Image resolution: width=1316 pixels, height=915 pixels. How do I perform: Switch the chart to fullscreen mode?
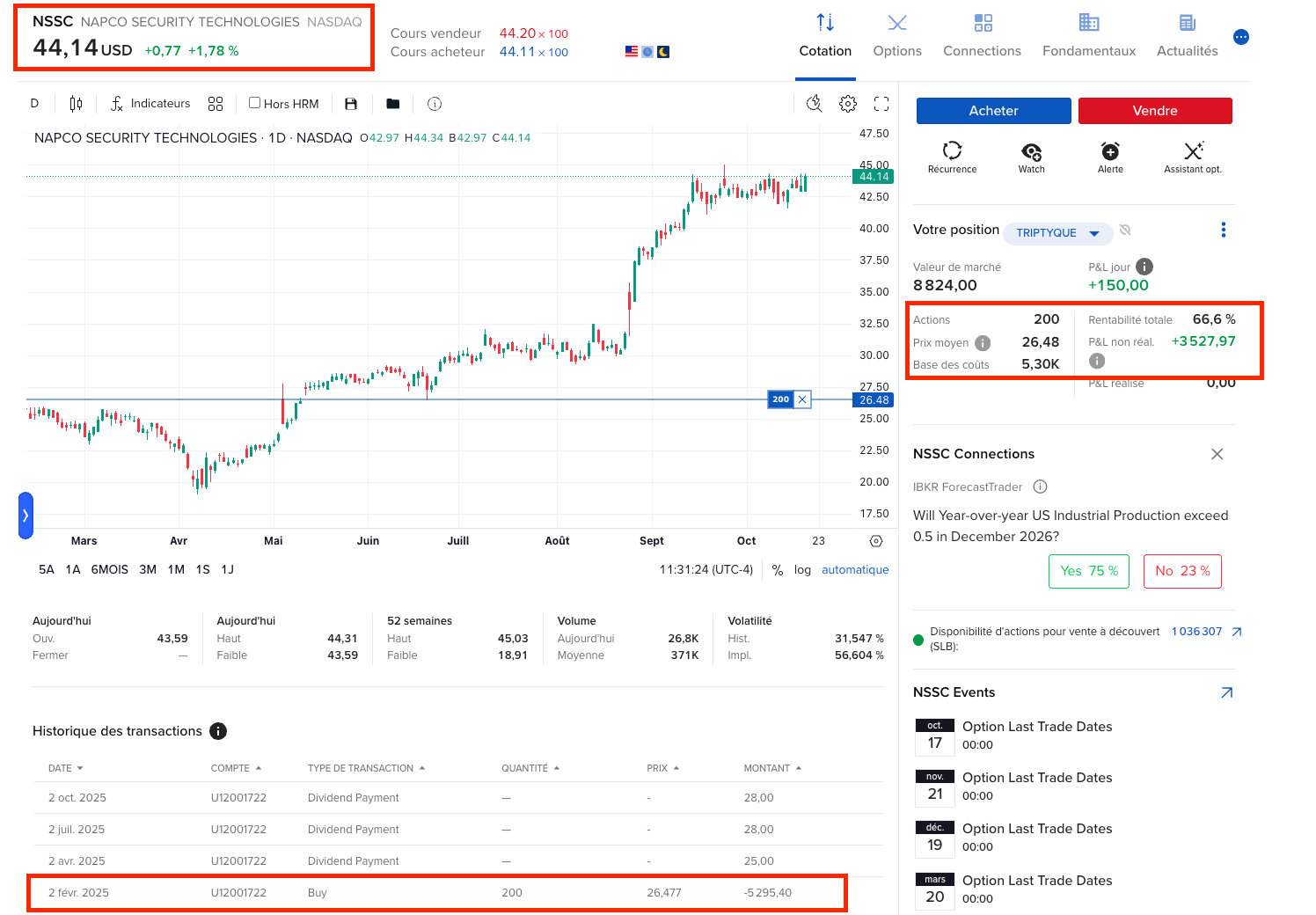[x=881, y=104]
